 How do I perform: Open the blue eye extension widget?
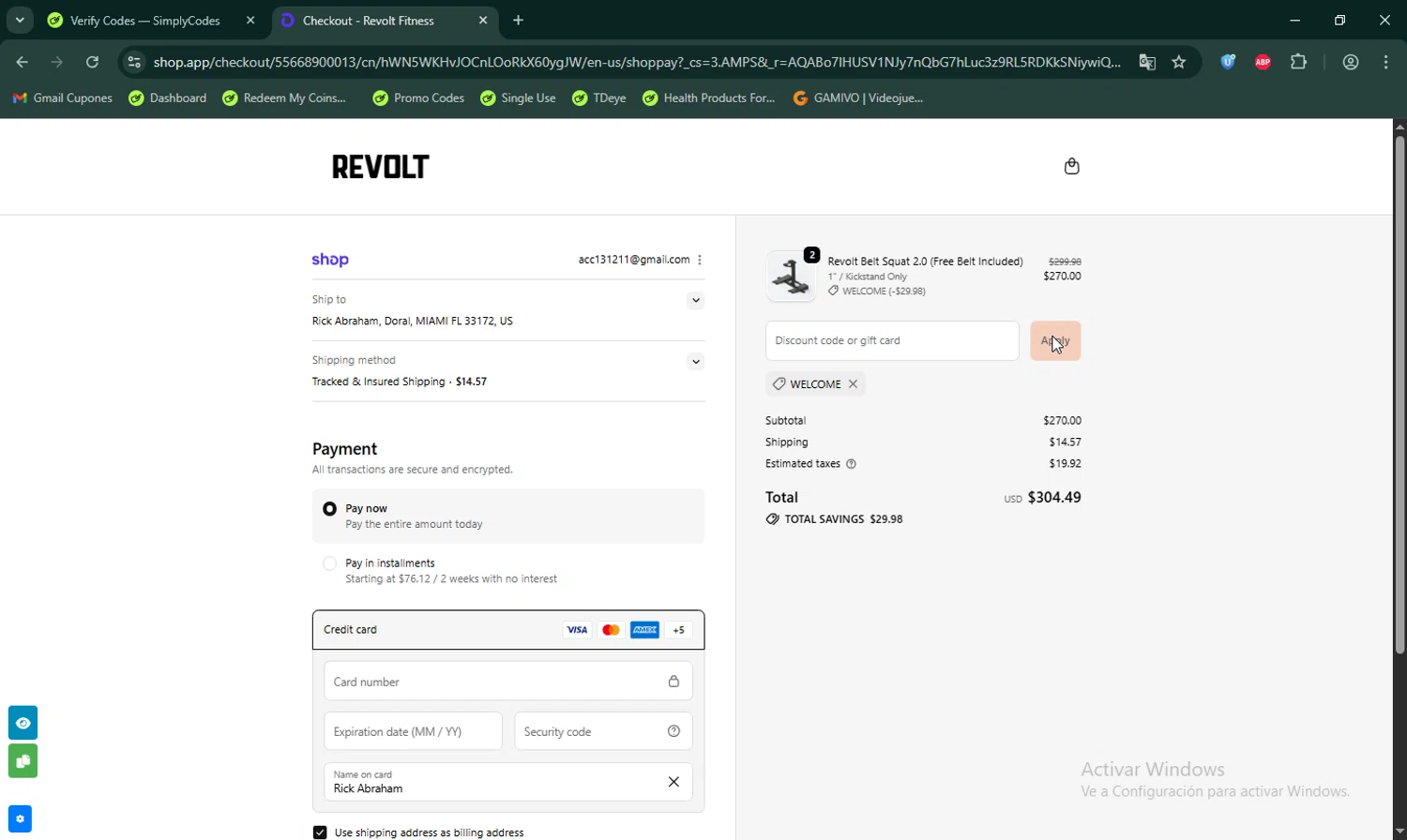pyautogui.click(x=23, y=723)
